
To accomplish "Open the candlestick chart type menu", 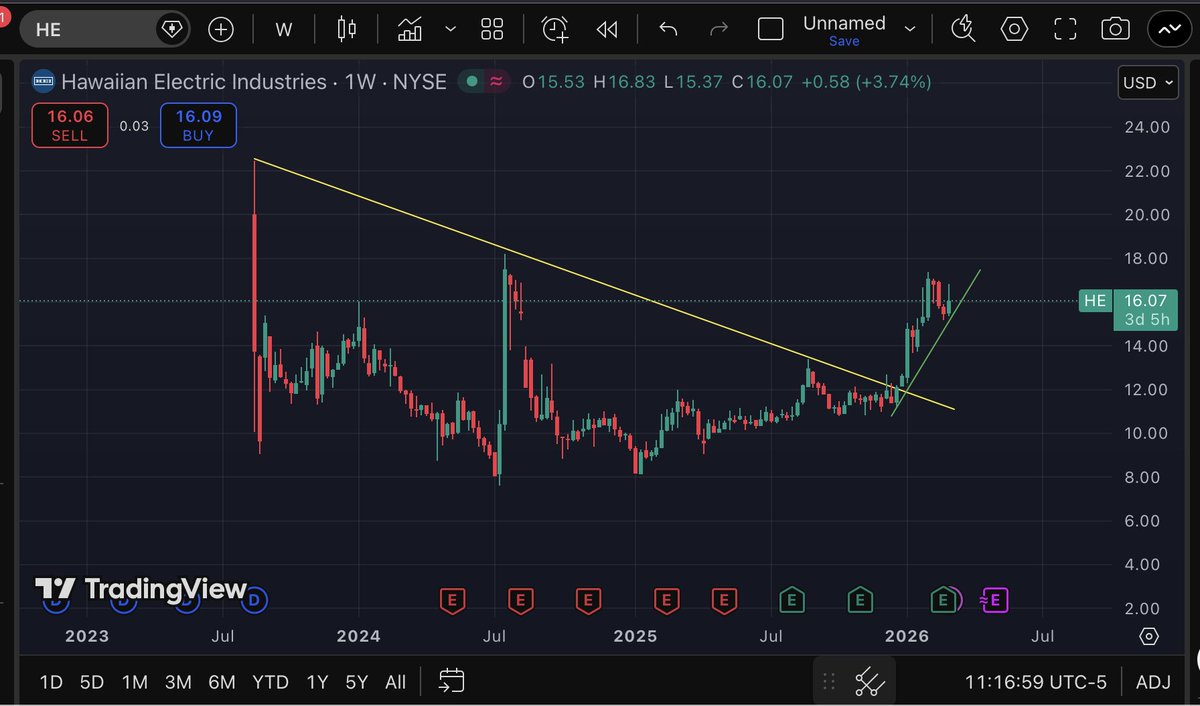I will 347,29.
